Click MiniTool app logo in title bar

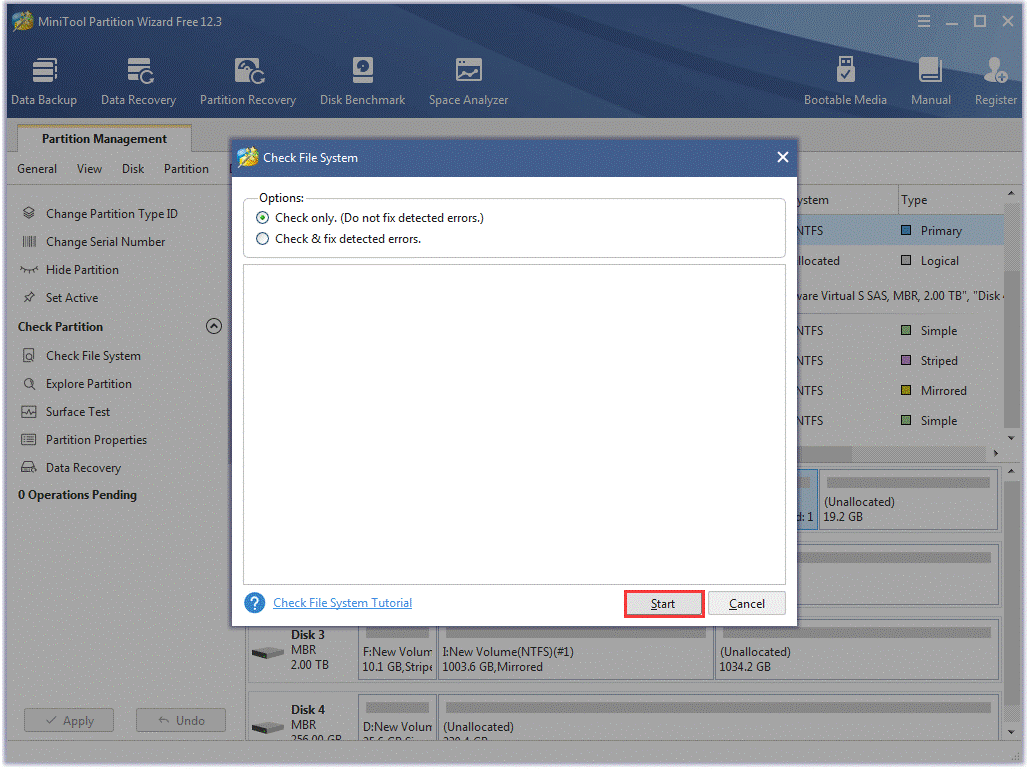(x=22, y=21)
